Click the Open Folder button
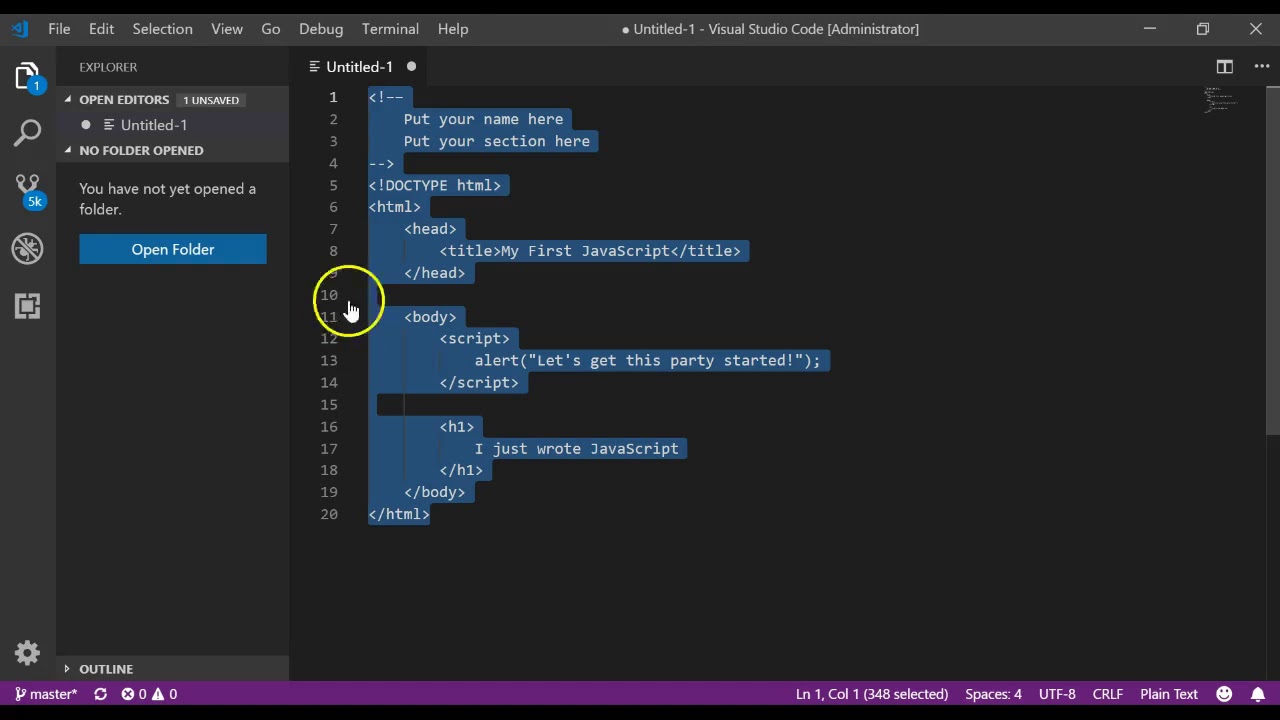The width and height of the screenshot is (1280, 720). [x=173, y=249]
